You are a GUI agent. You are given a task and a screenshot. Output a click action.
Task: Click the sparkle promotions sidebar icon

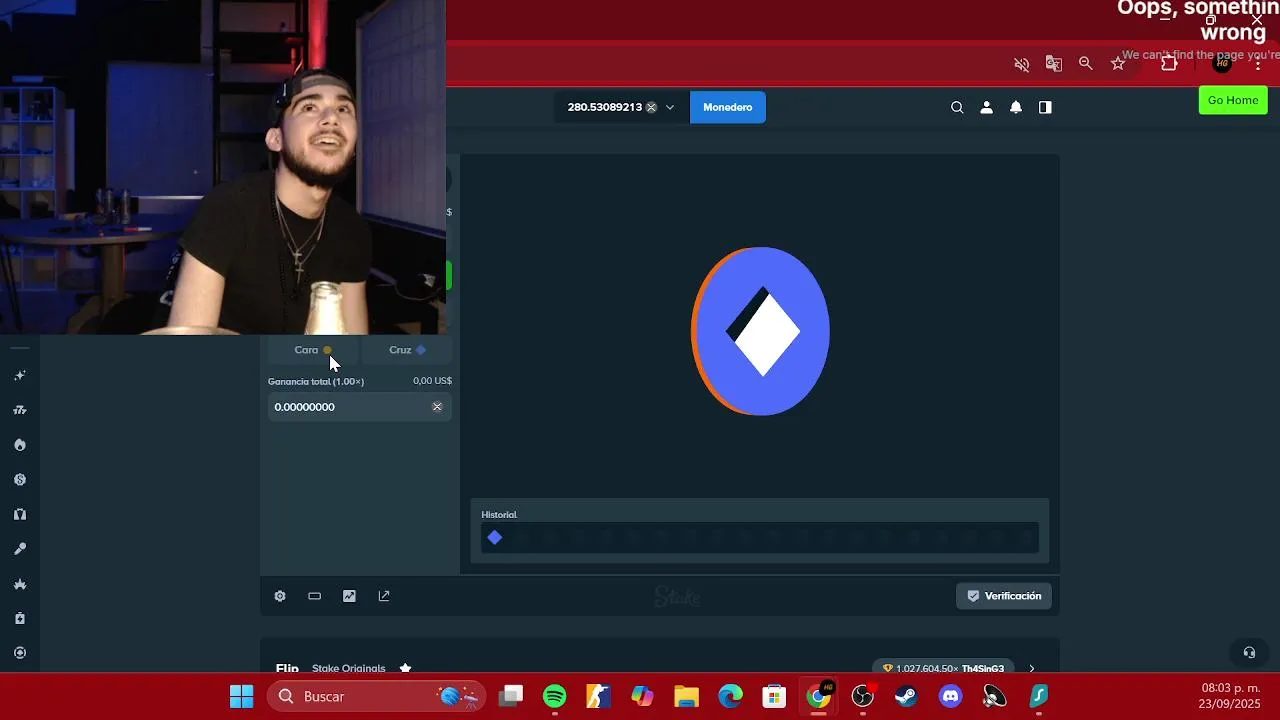point(20,375)
